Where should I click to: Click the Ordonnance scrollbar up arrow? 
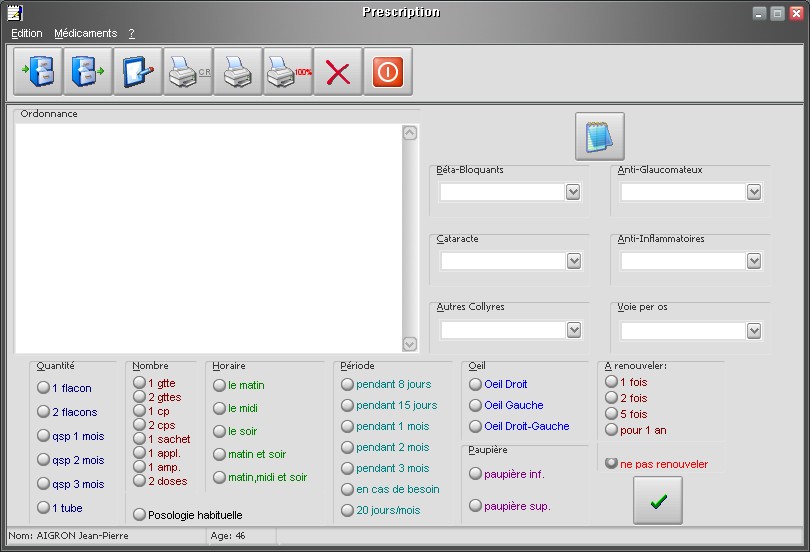click(410, 133)
